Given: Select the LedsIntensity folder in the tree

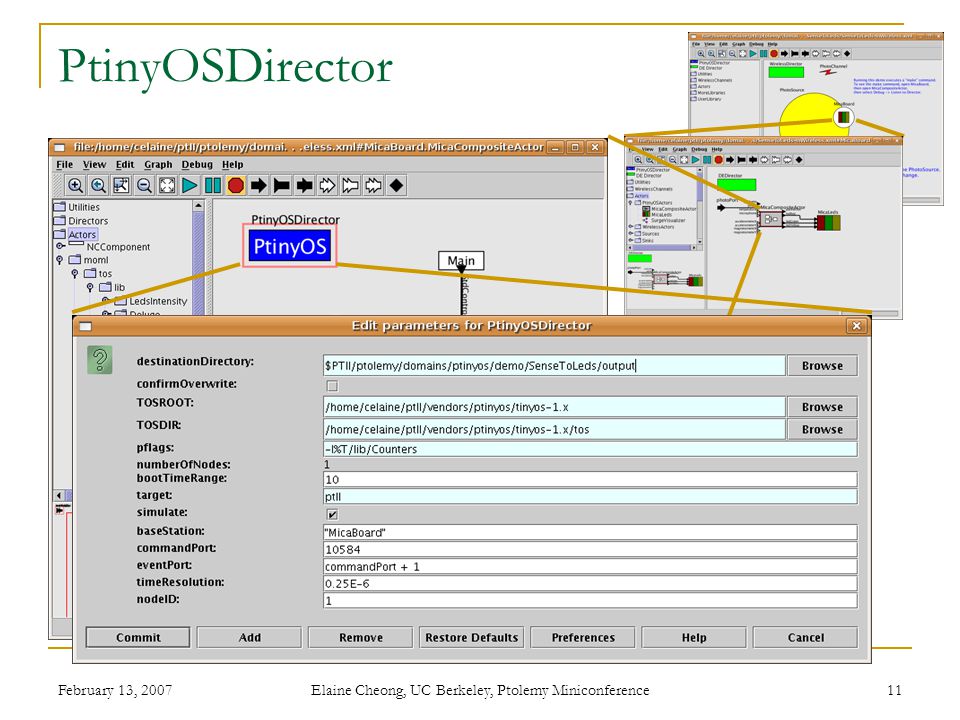Looking at the screenshot, I should 151,301.
